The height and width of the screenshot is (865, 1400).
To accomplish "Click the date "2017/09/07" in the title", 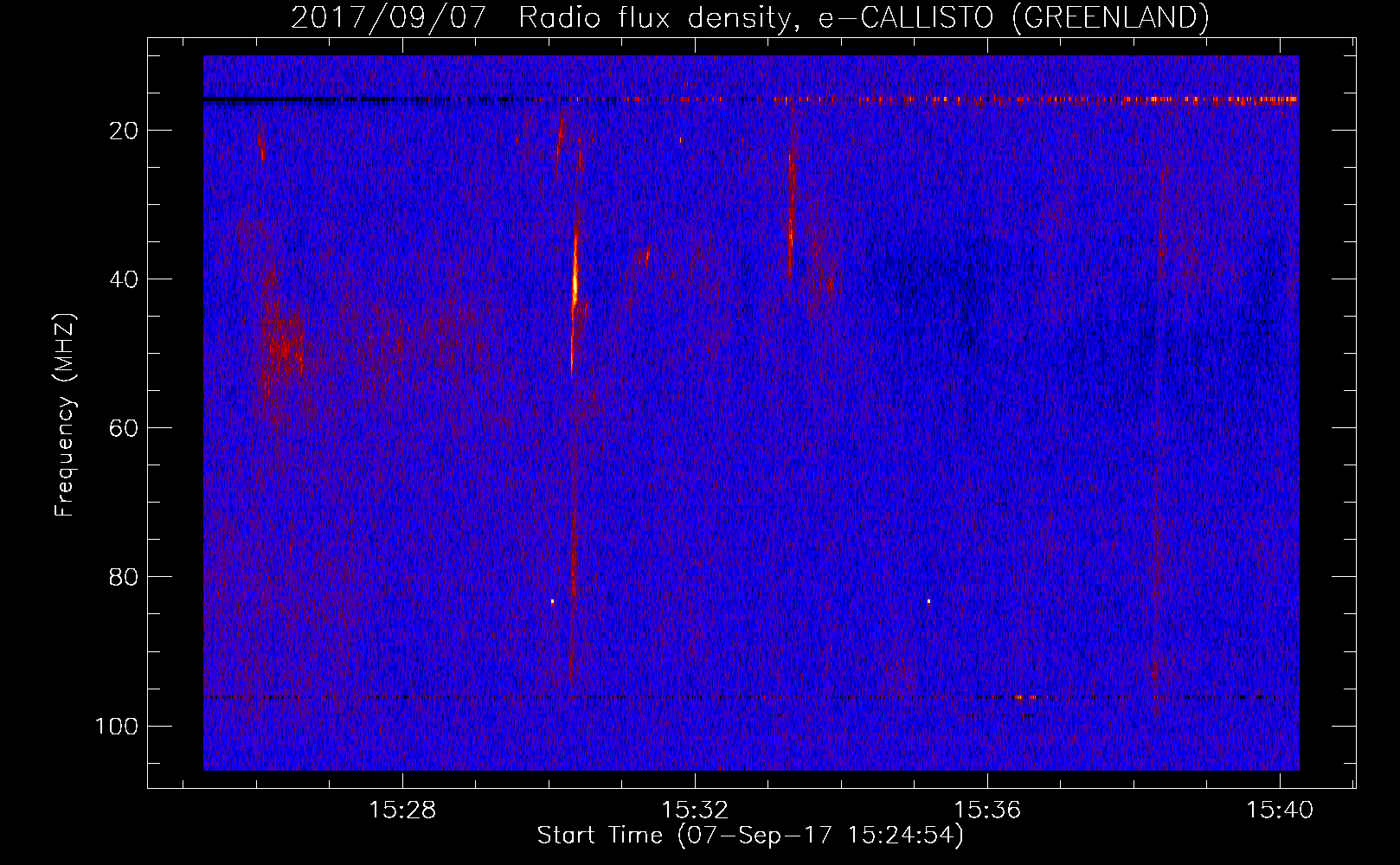I will [389, 17].
